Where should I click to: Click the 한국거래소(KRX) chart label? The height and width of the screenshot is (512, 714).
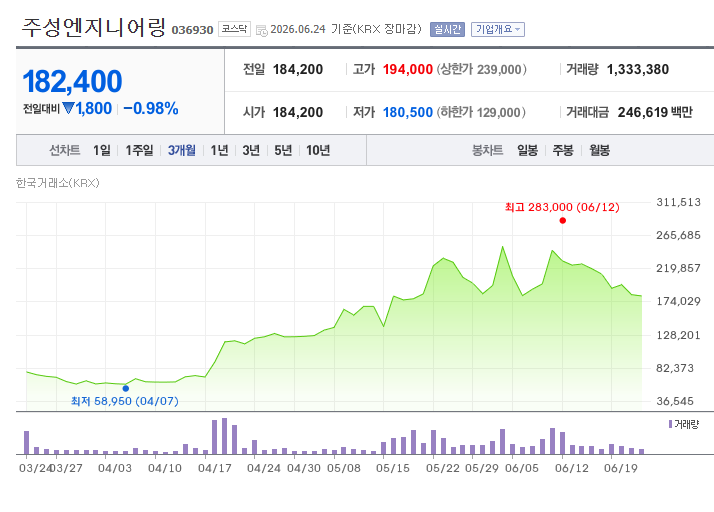coord(57,183)
